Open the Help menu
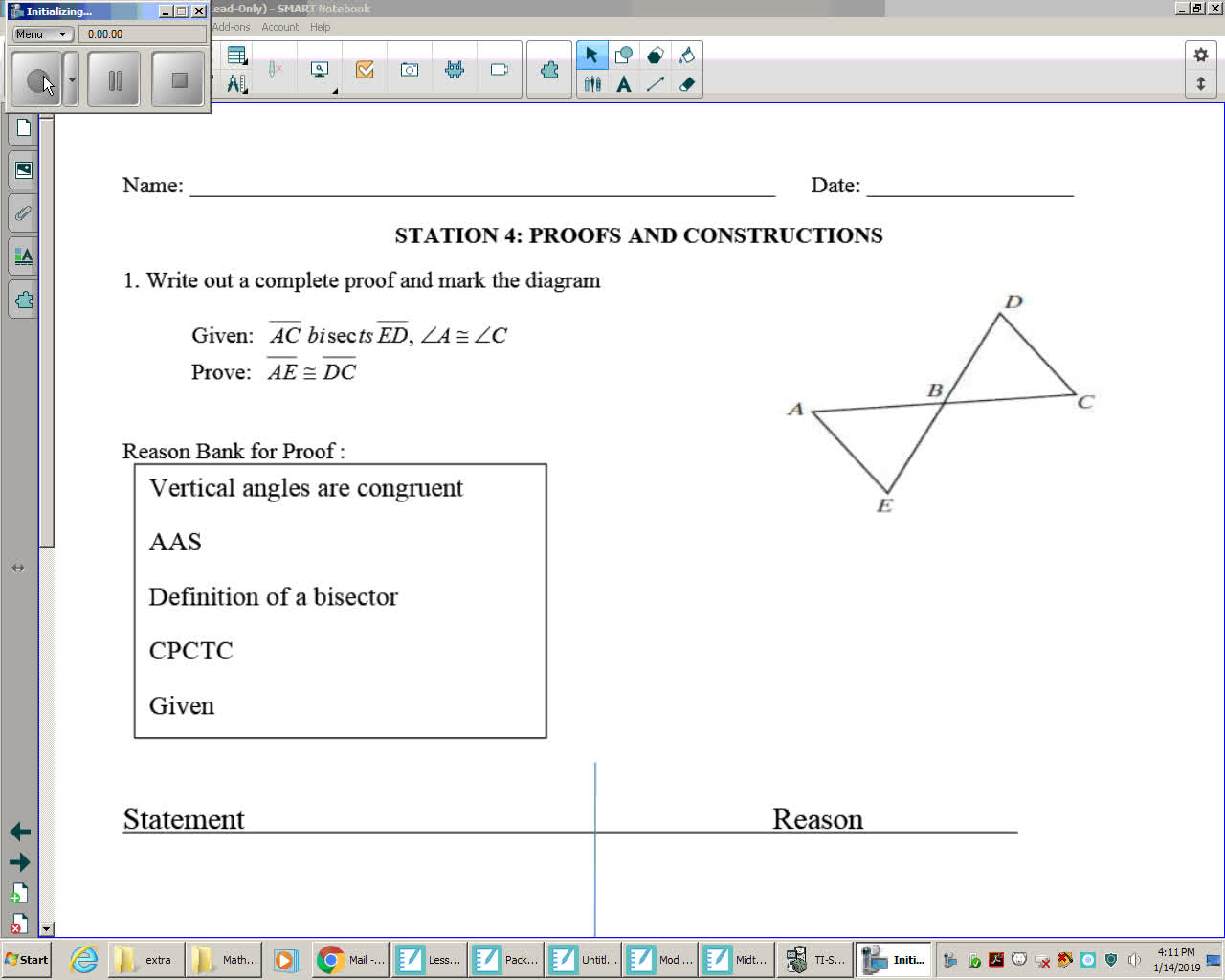Image resolution: width=1225 pixels, height=980 pixels. pyautogui.click(x=321, y=27)
